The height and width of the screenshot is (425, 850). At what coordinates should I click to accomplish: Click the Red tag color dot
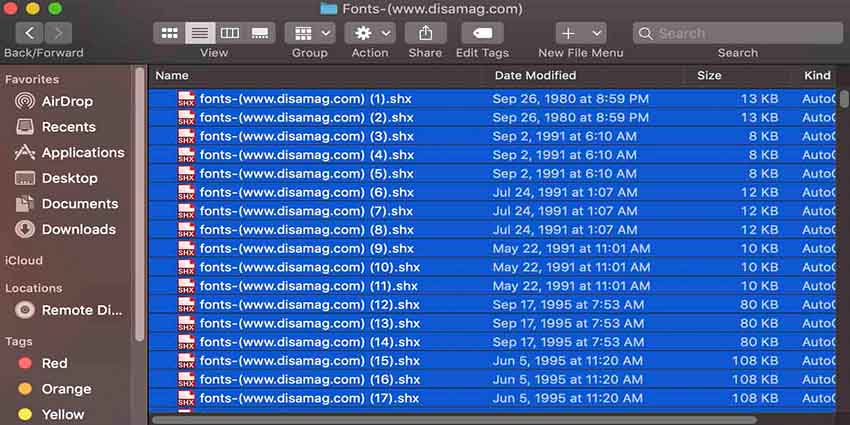coord(25,364)
